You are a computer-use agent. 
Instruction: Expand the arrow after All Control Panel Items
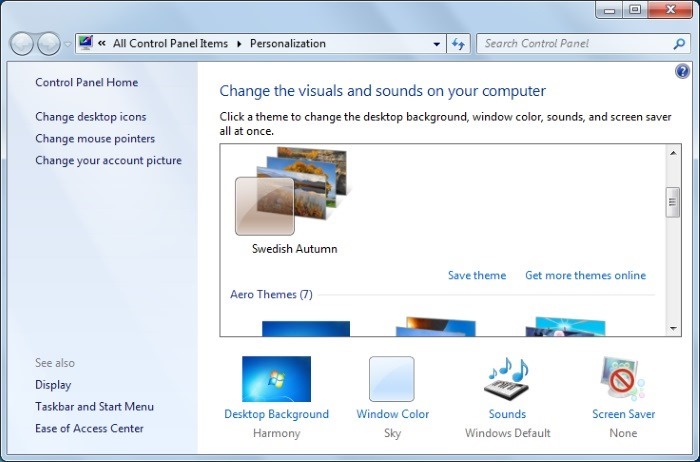coord(239,44)
